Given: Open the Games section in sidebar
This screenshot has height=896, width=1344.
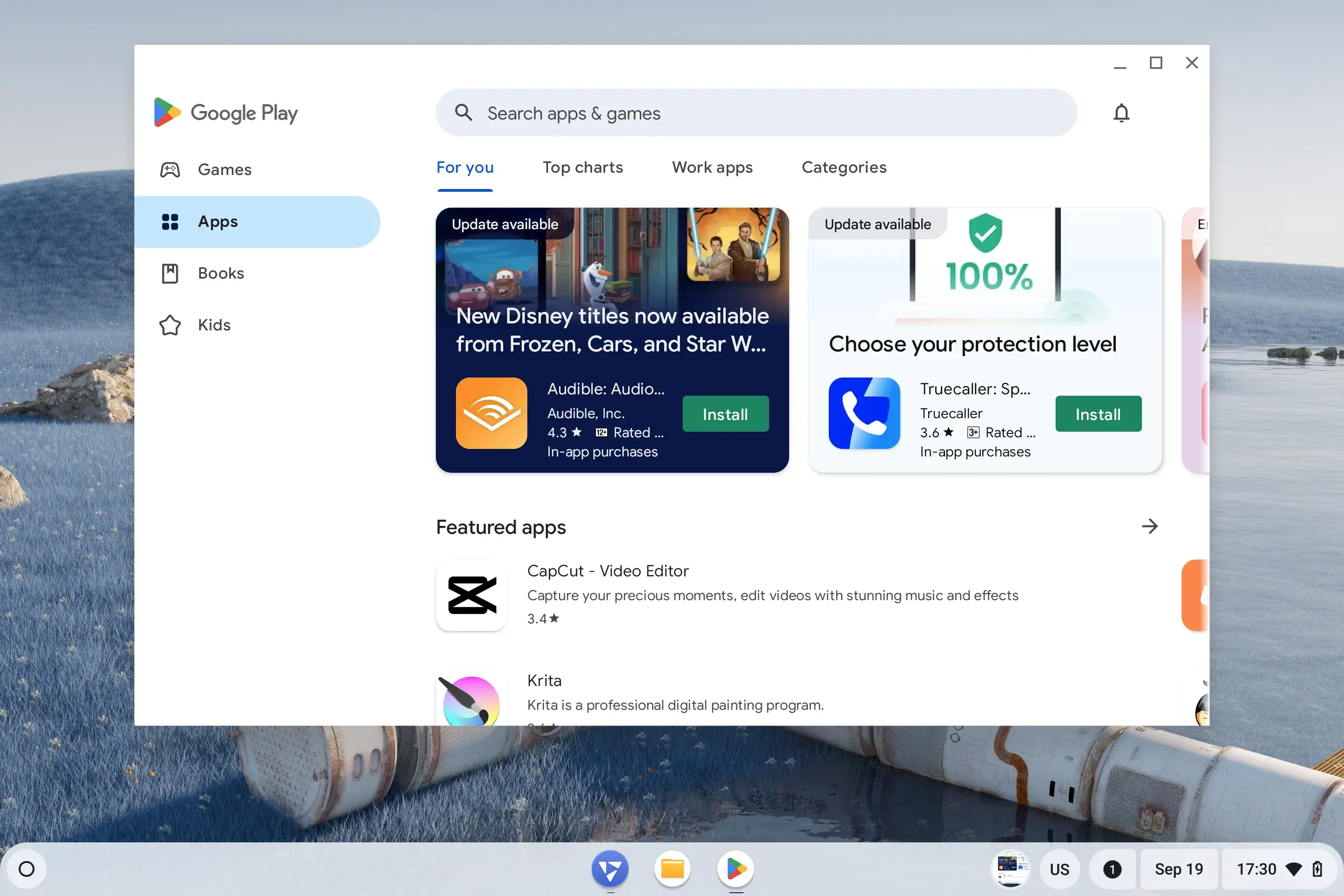Looking at the screenshot, I should tap(257, 170).
